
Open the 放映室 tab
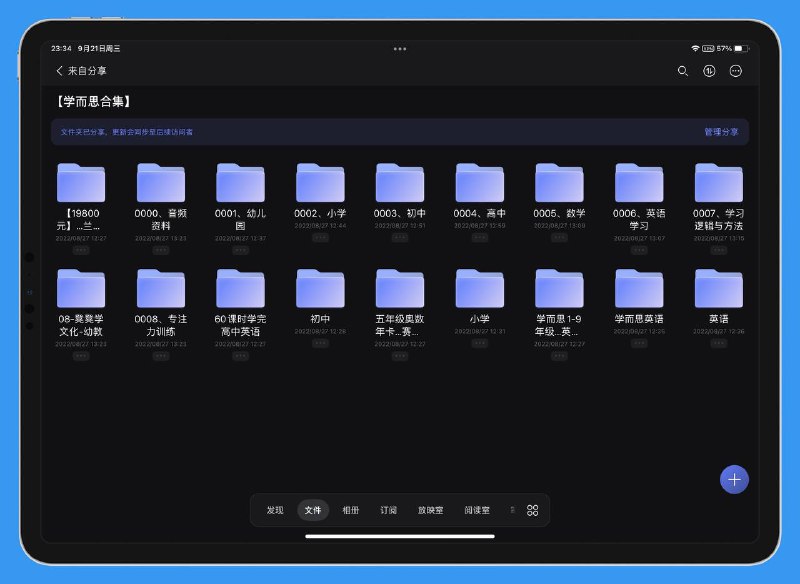pyautogui.click(x=430, y=510)
